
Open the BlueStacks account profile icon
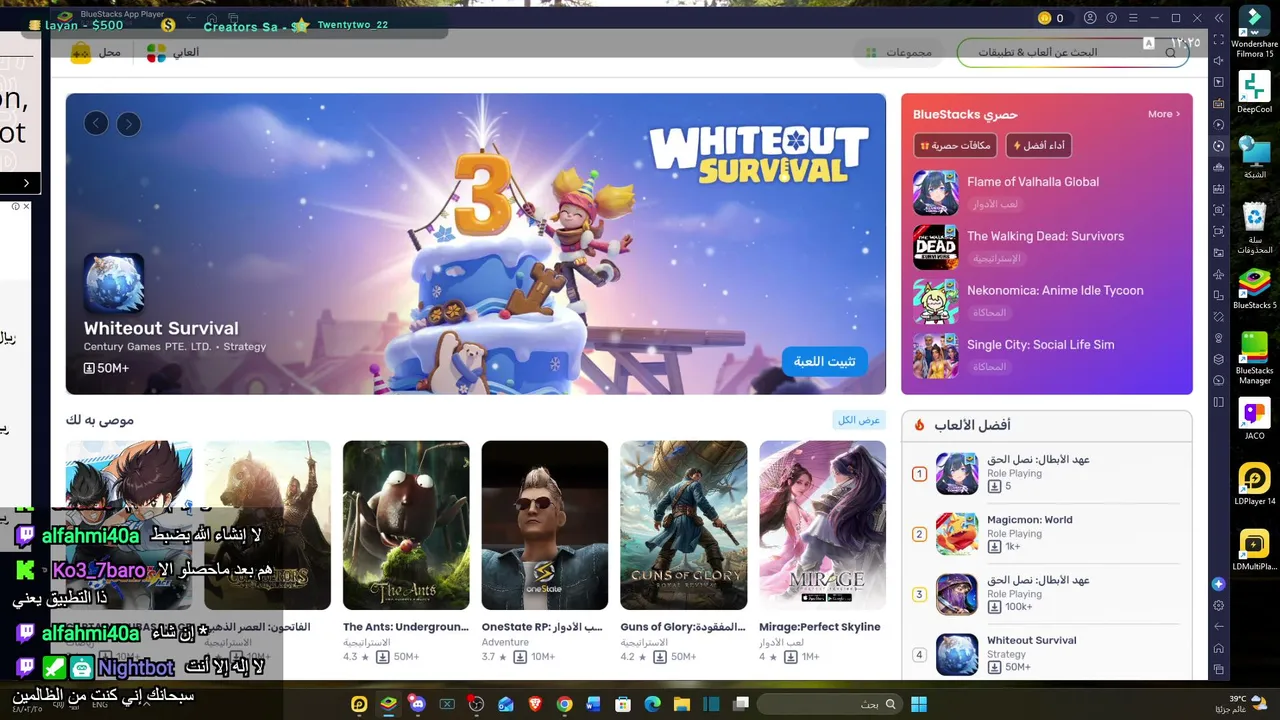point(1090,18)
